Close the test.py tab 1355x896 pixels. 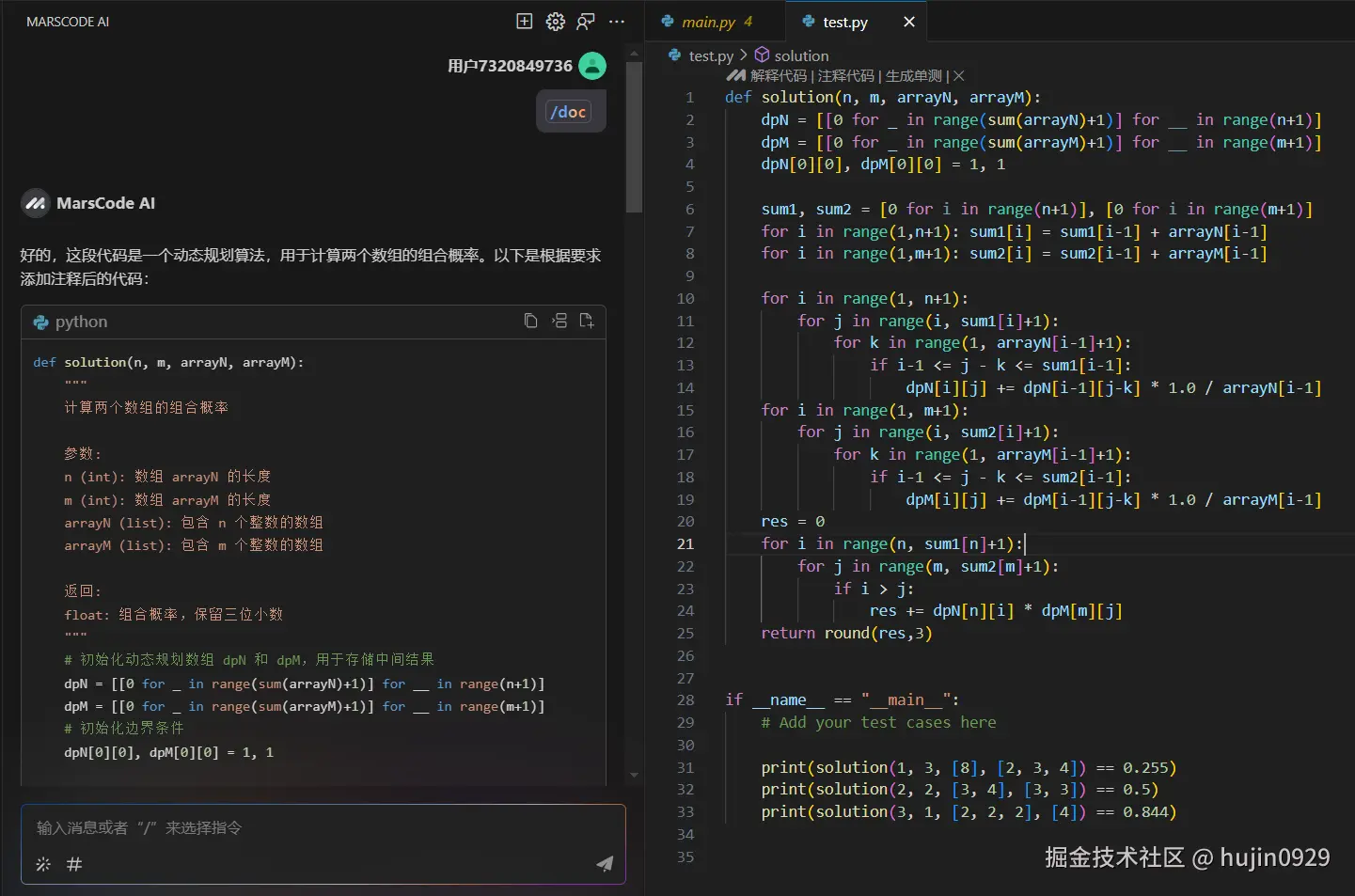[x=909, y=22]
